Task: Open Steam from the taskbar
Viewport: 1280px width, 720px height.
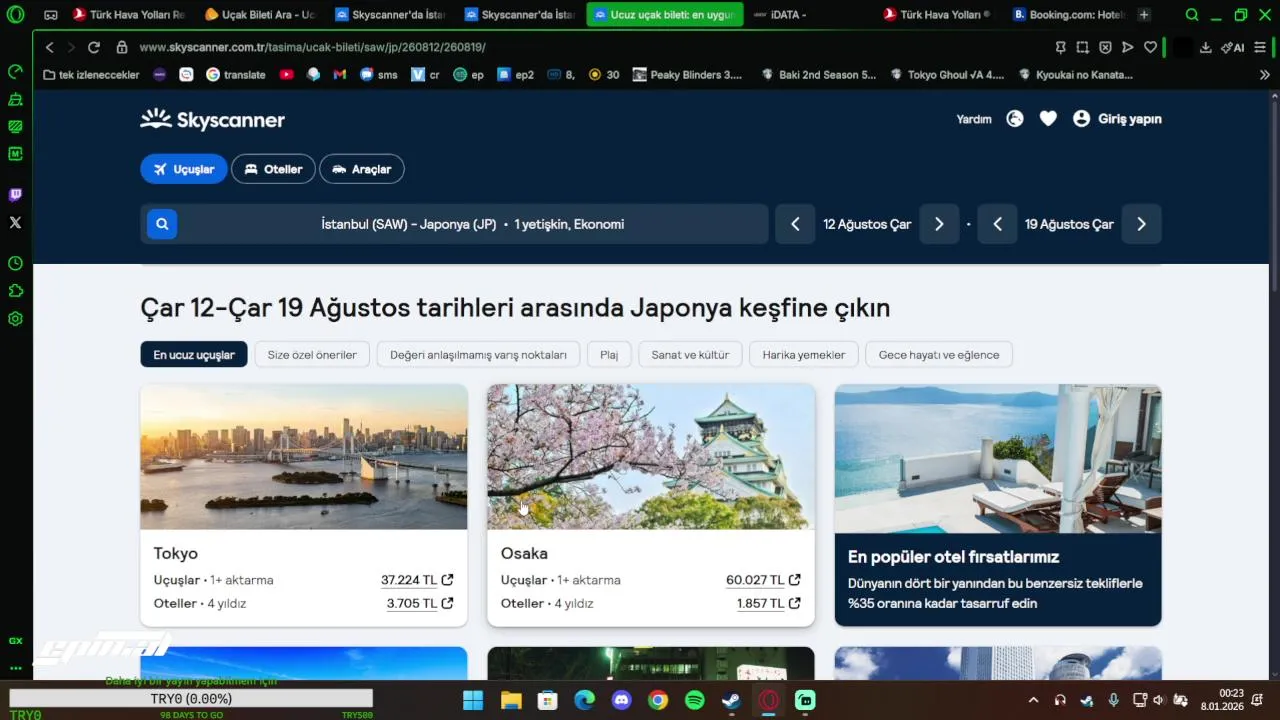Action: point(731,700)
